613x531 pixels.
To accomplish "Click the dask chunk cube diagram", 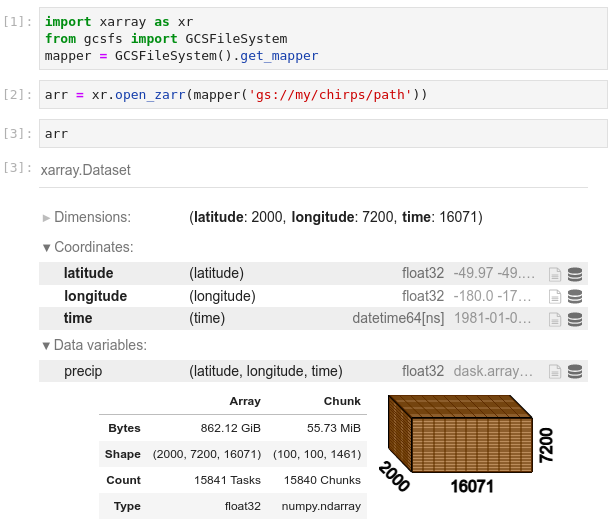I will point(460,434).
